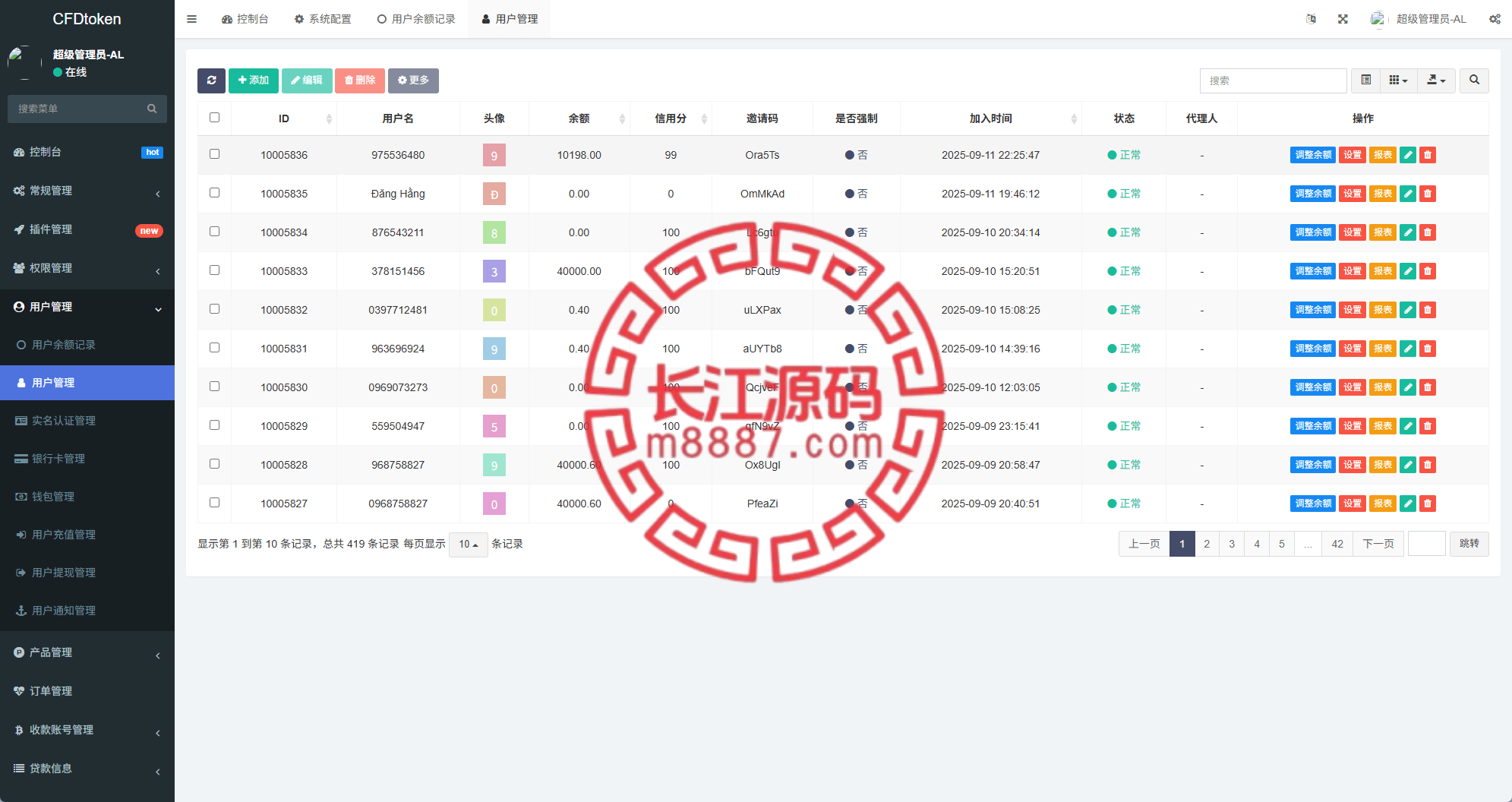This screenshot has width=1512, height=802.
Task: Click the red trash icon for user 10005830
Action: point(1428,387)
